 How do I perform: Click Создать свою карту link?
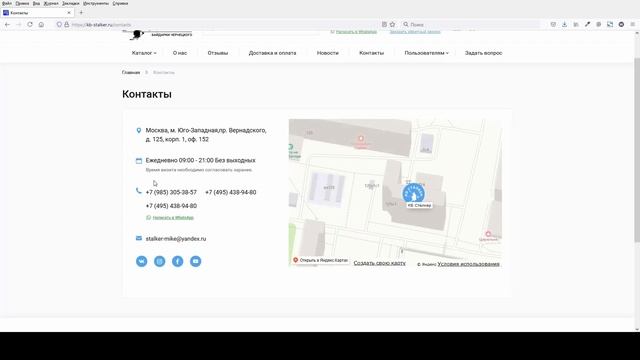pos(380,263)
